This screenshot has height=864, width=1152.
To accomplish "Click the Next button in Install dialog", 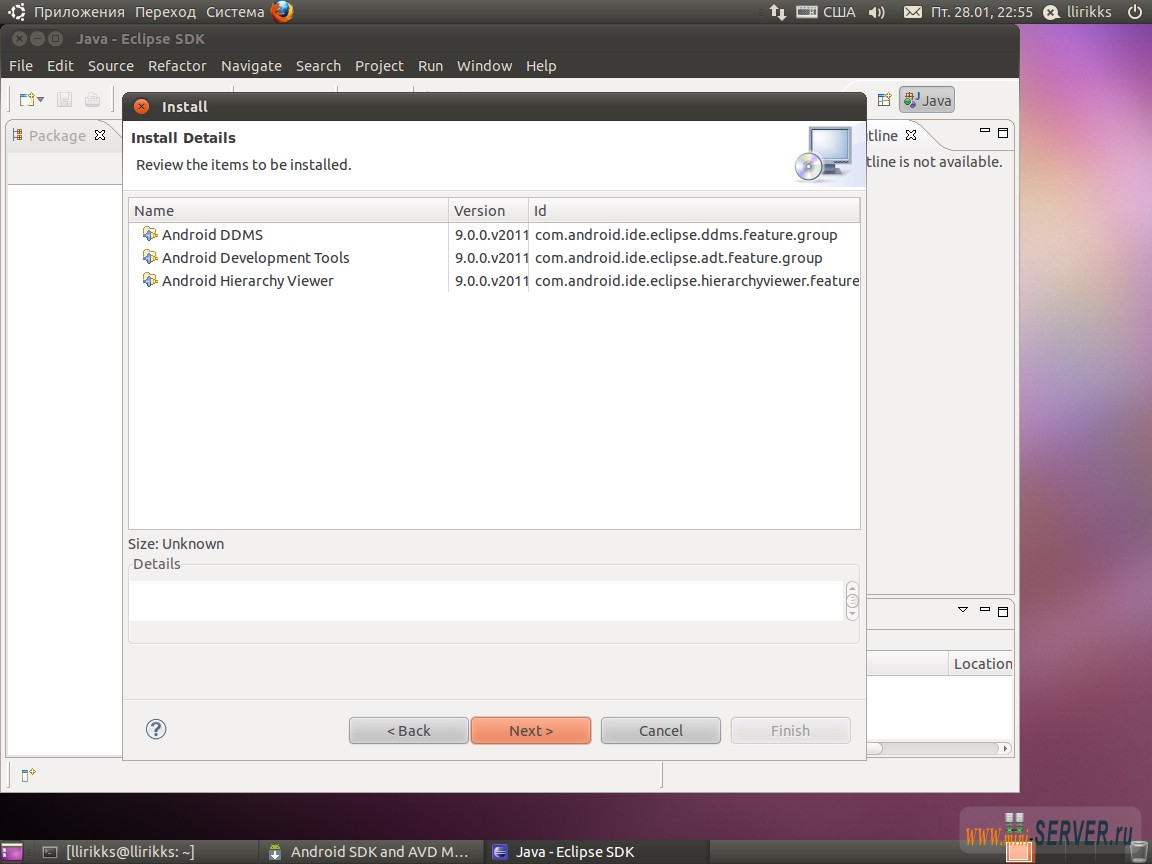I will pos(530,730).
